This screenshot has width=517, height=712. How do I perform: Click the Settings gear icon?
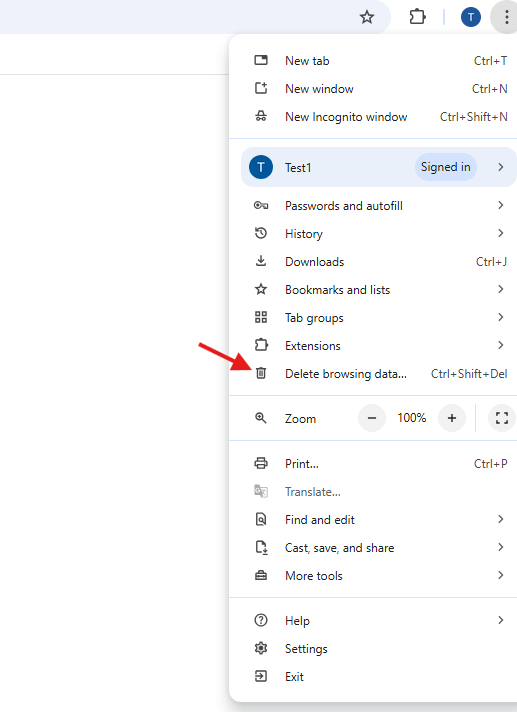[261, 648]
